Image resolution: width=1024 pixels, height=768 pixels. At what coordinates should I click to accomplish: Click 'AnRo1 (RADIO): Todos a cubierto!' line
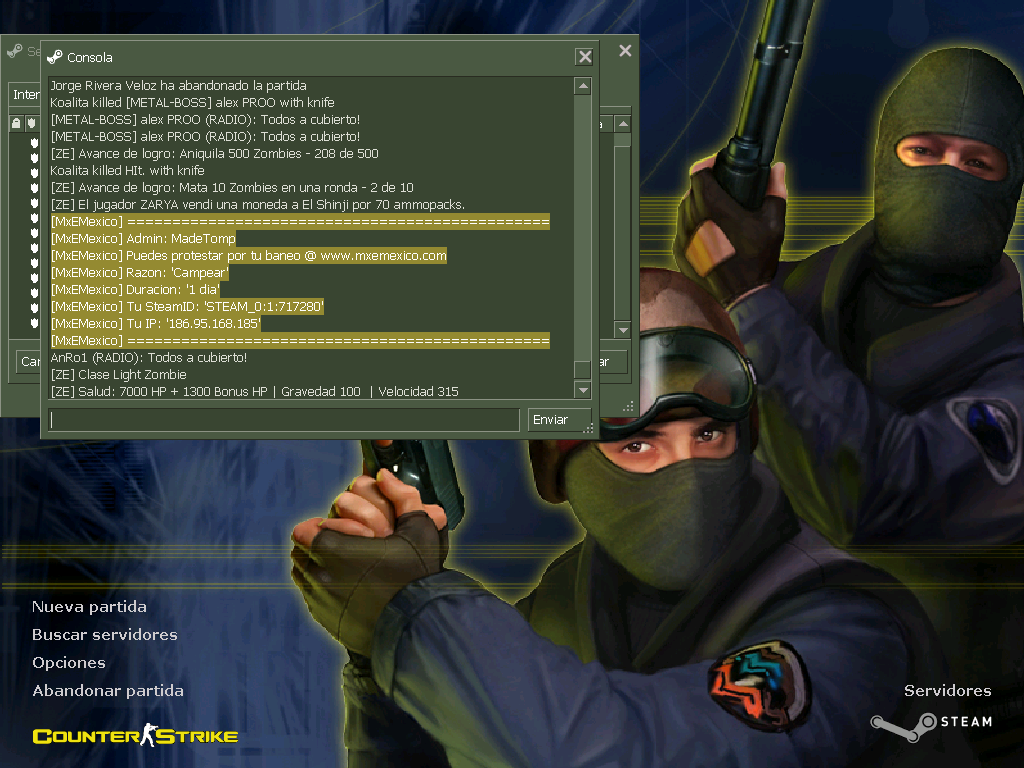pyautogui.click(x=149, y=357)
